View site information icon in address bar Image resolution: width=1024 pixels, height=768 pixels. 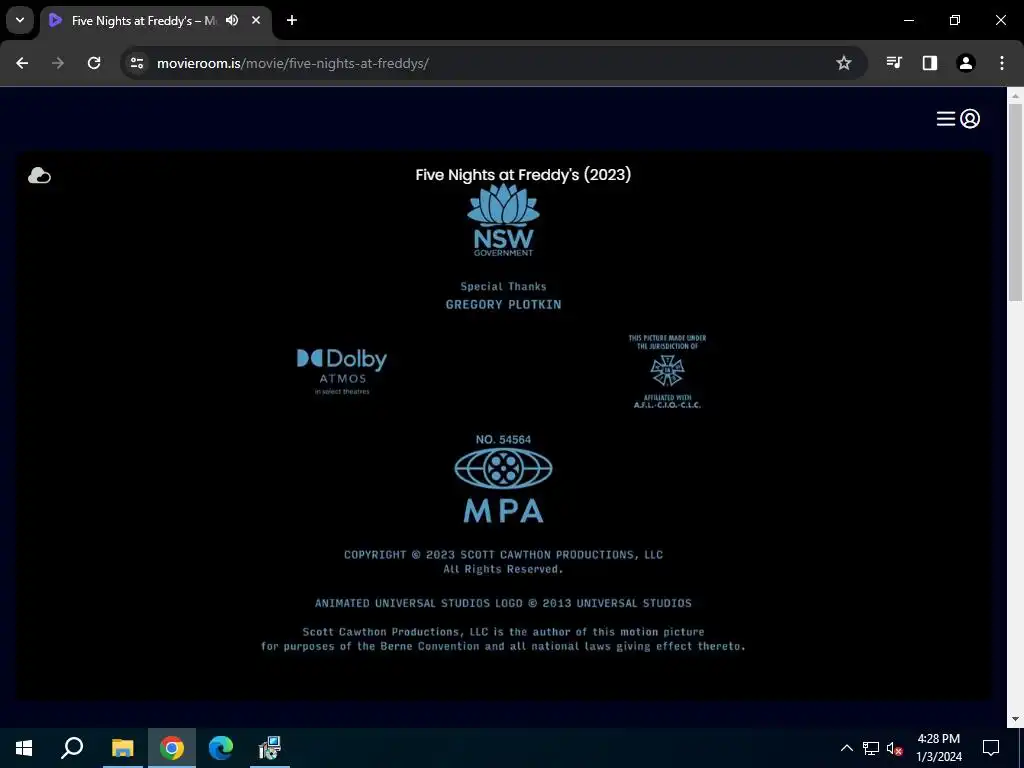coord(137,63)
